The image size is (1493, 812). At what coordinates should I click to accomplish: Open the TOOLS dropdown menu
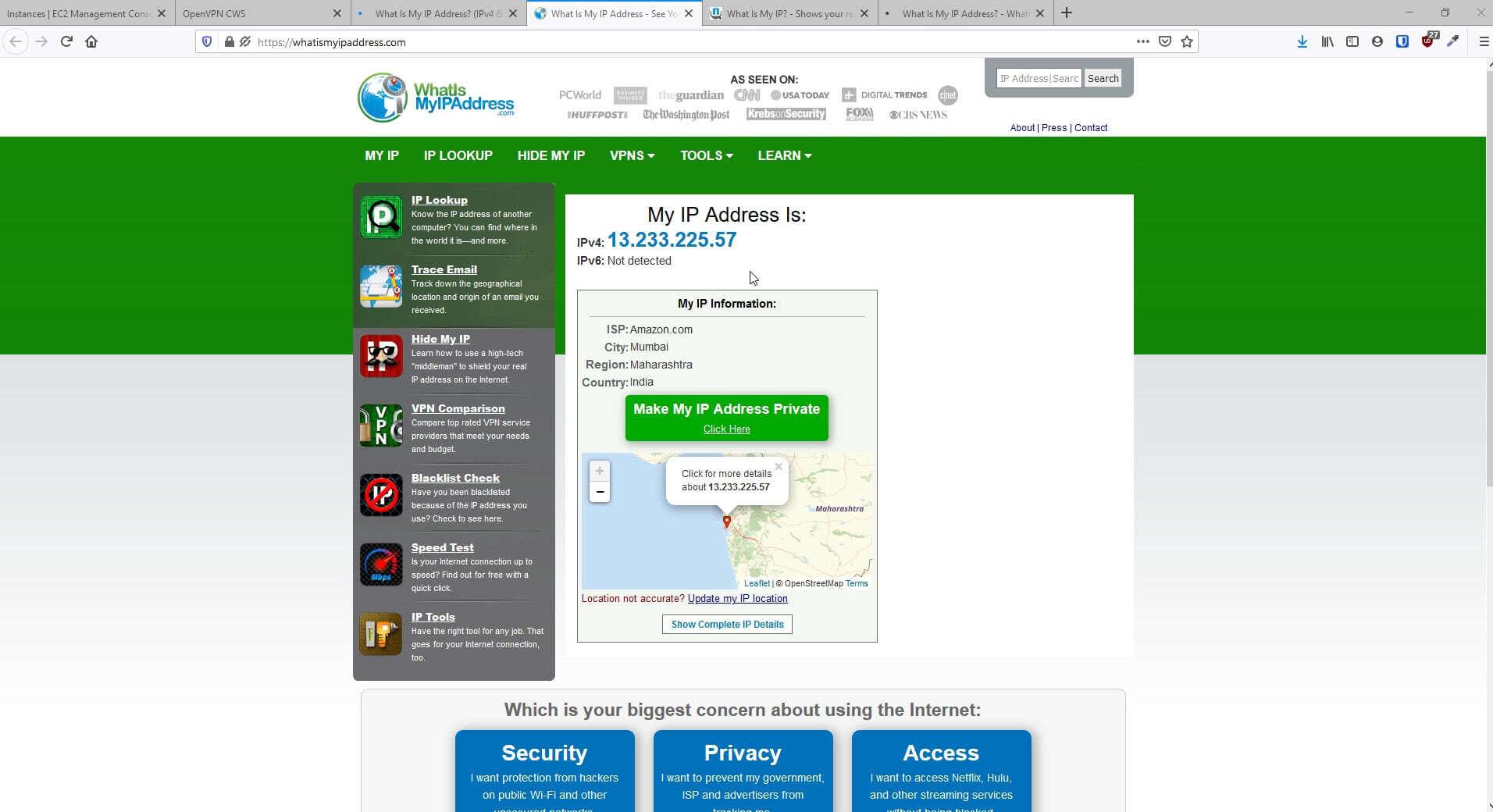(705, 155)
